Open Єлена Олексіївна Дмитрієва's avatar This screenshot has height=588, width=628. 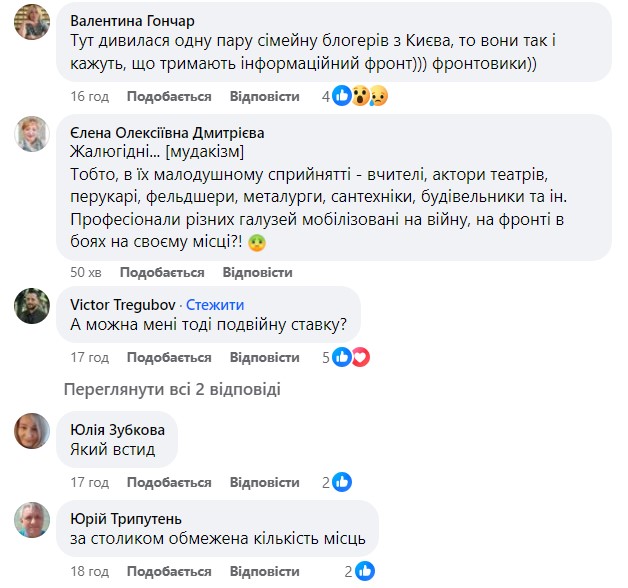32,134
